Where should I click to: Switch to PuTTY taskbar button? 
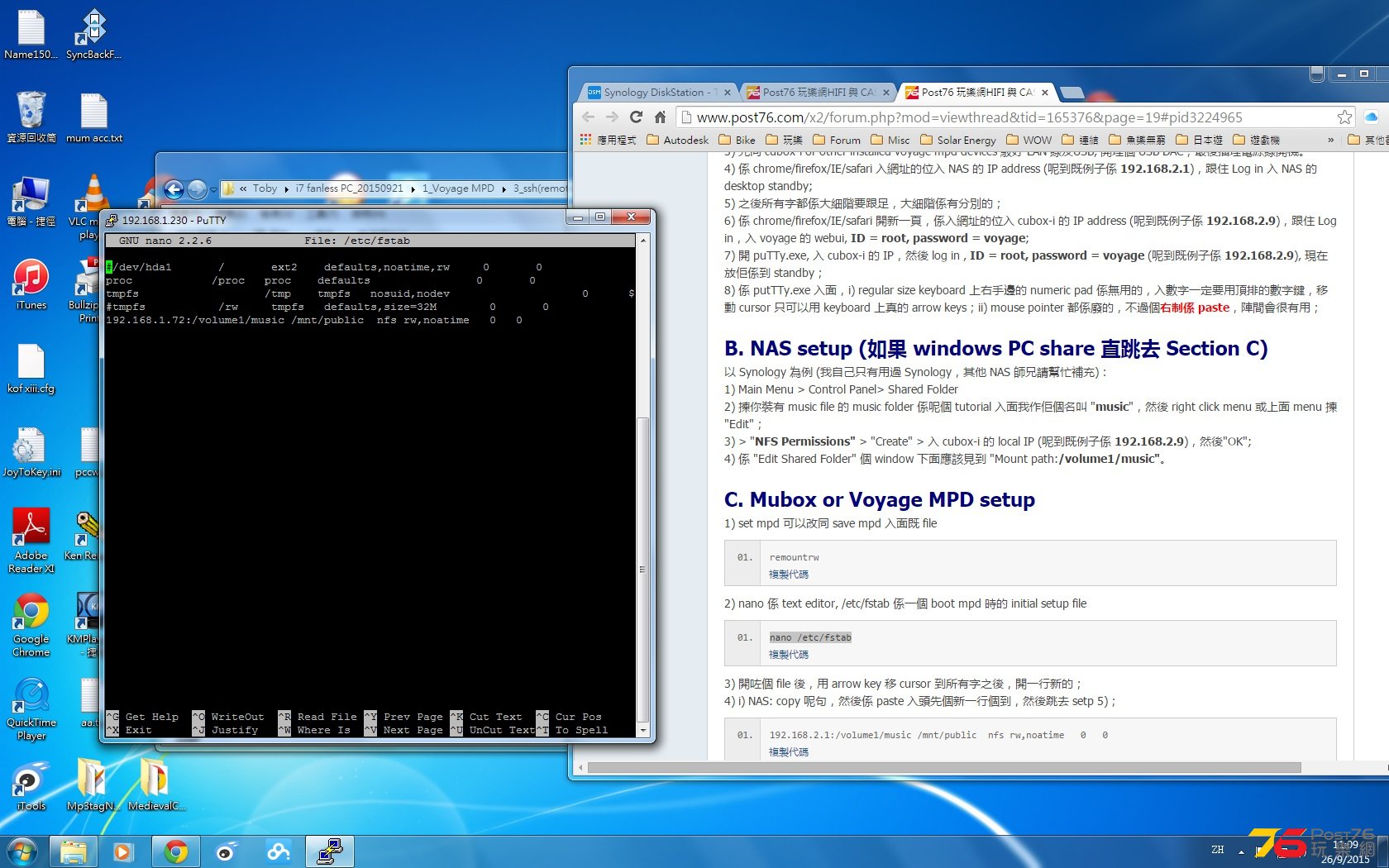[x=330, y=851]
